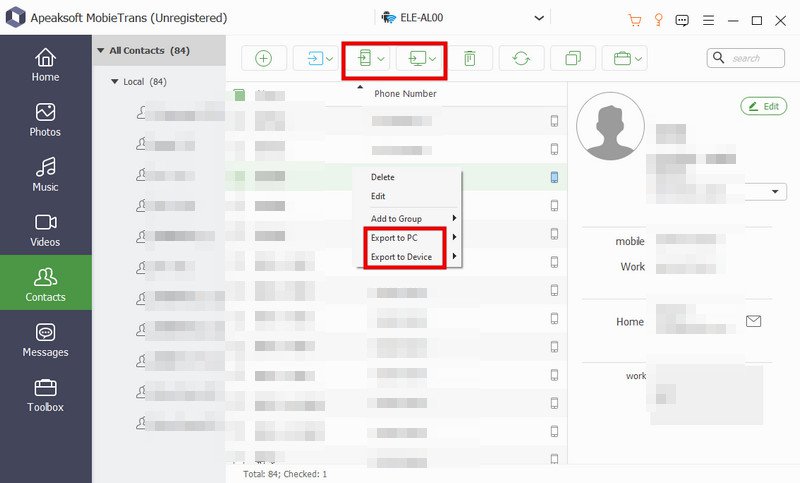Toggle the select-all checkbox in header
The height and width of the screenshot is (483, 800).
(x=239, y=94)
